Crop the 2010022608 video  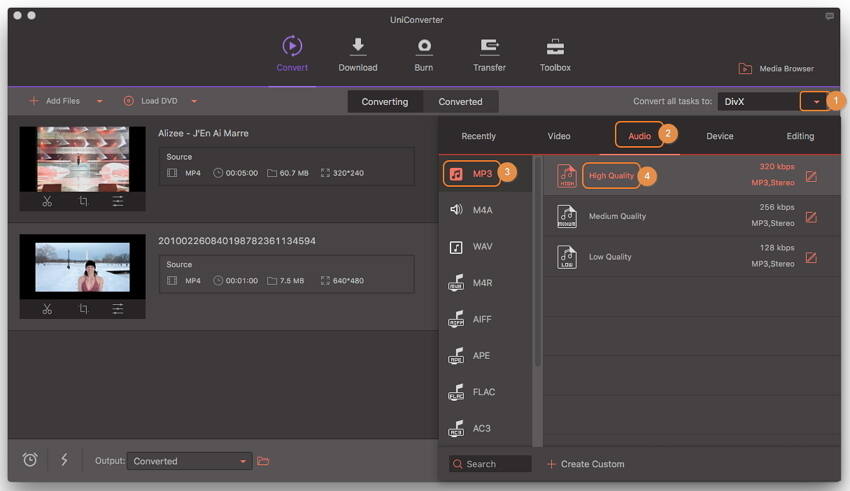coord(83,309)
